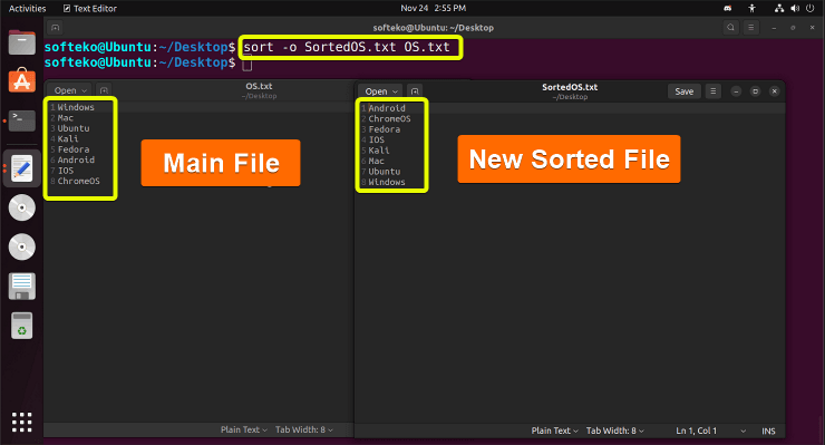Viewport: 825px width, 445px height.
Task: Click the Fedora line in OS.txt
Action: pos(73,149)
